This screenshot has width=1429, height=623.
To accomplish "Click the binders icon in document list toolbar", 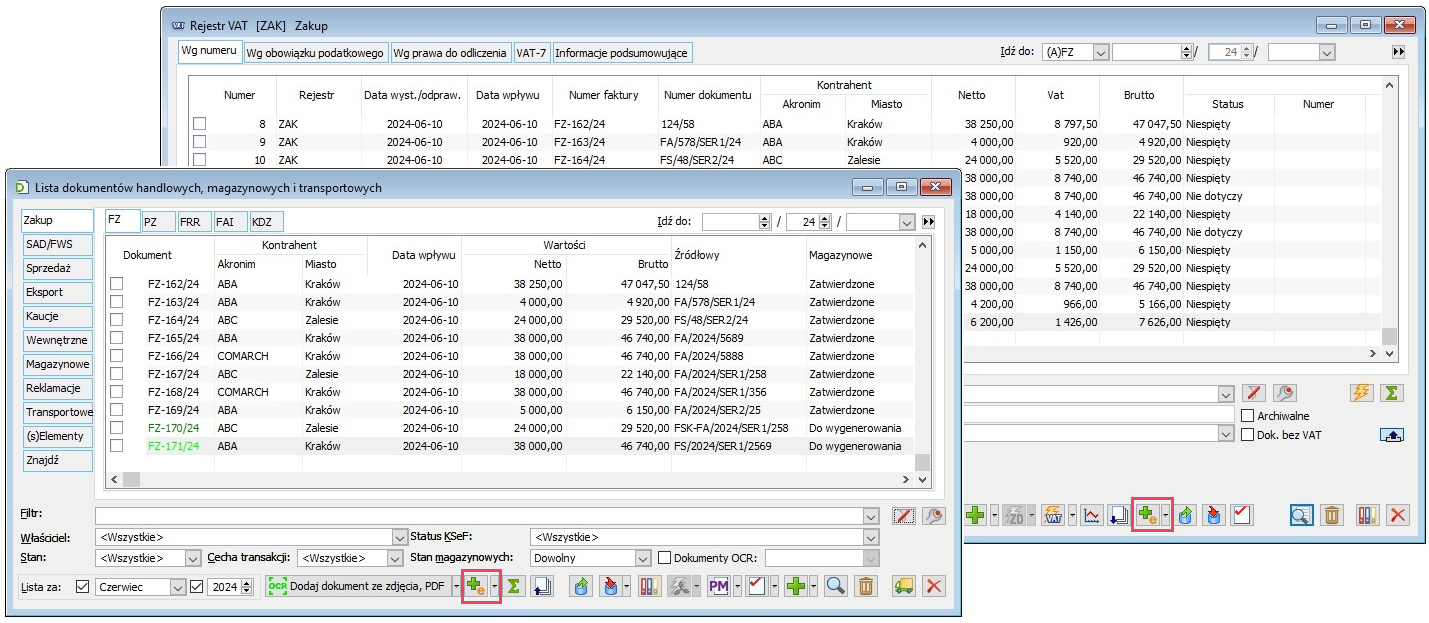I will point(649,586).
